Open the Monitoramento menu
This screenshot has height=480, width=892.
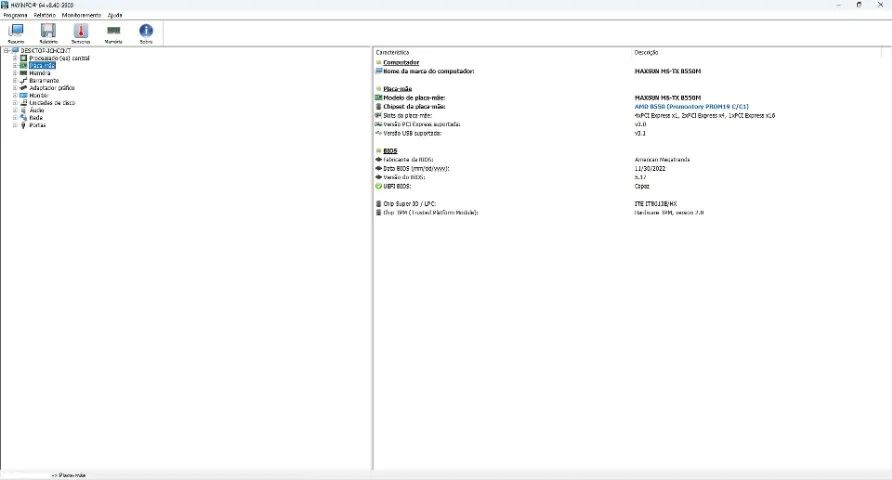pos(81,15)
